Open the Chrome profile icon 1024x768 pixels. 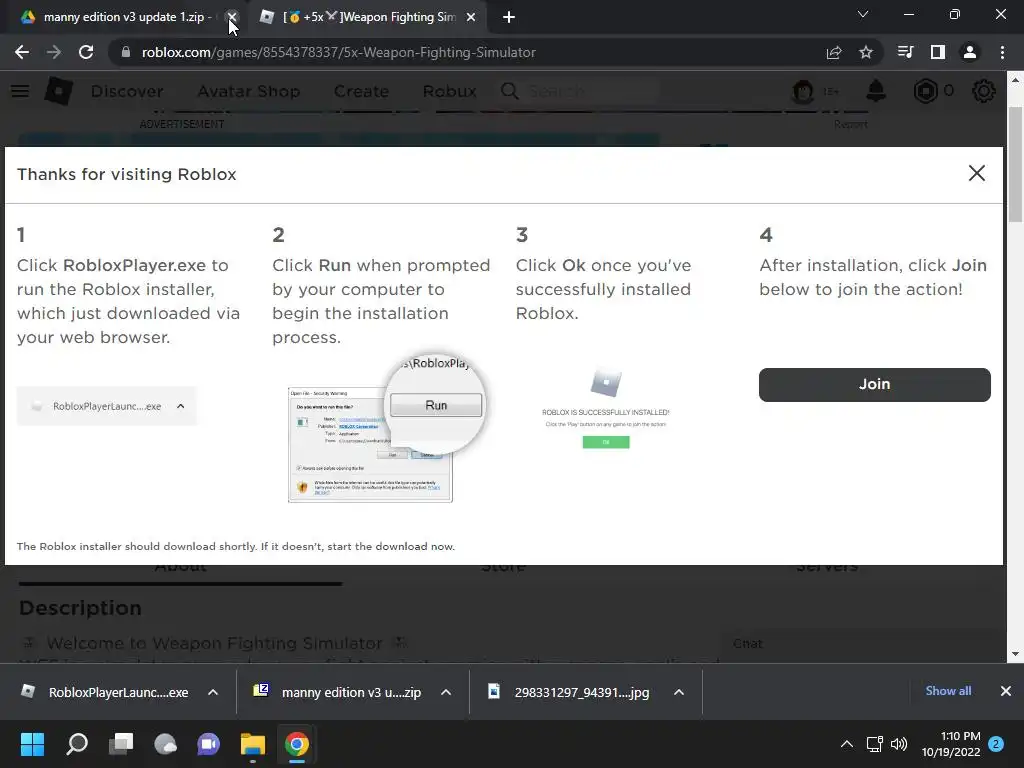click(x=970, y=52)
